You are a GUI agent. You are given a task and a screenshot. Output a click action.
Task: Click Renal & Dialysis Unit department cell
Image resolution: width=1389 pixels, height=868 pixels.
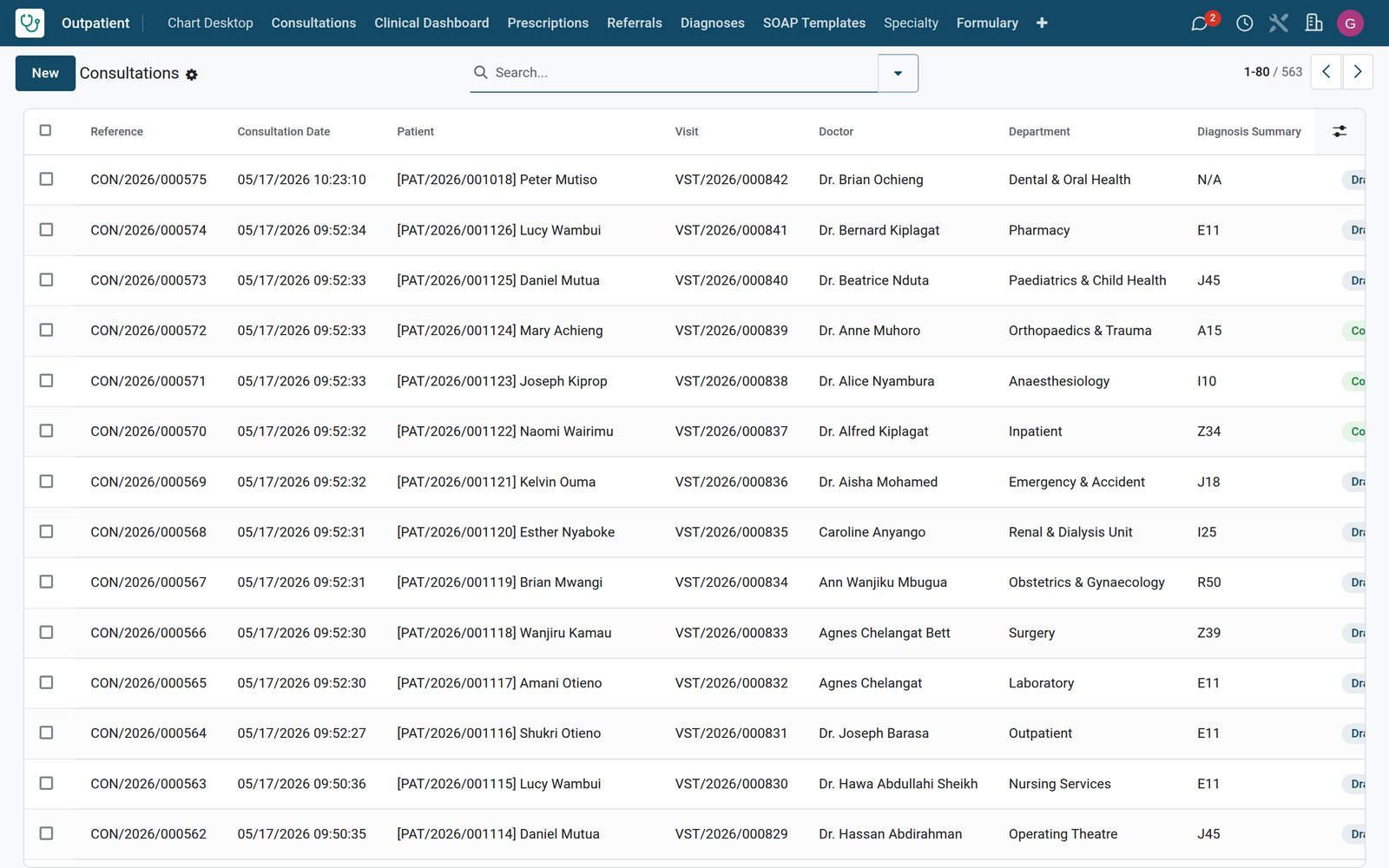click(1070, 532)
